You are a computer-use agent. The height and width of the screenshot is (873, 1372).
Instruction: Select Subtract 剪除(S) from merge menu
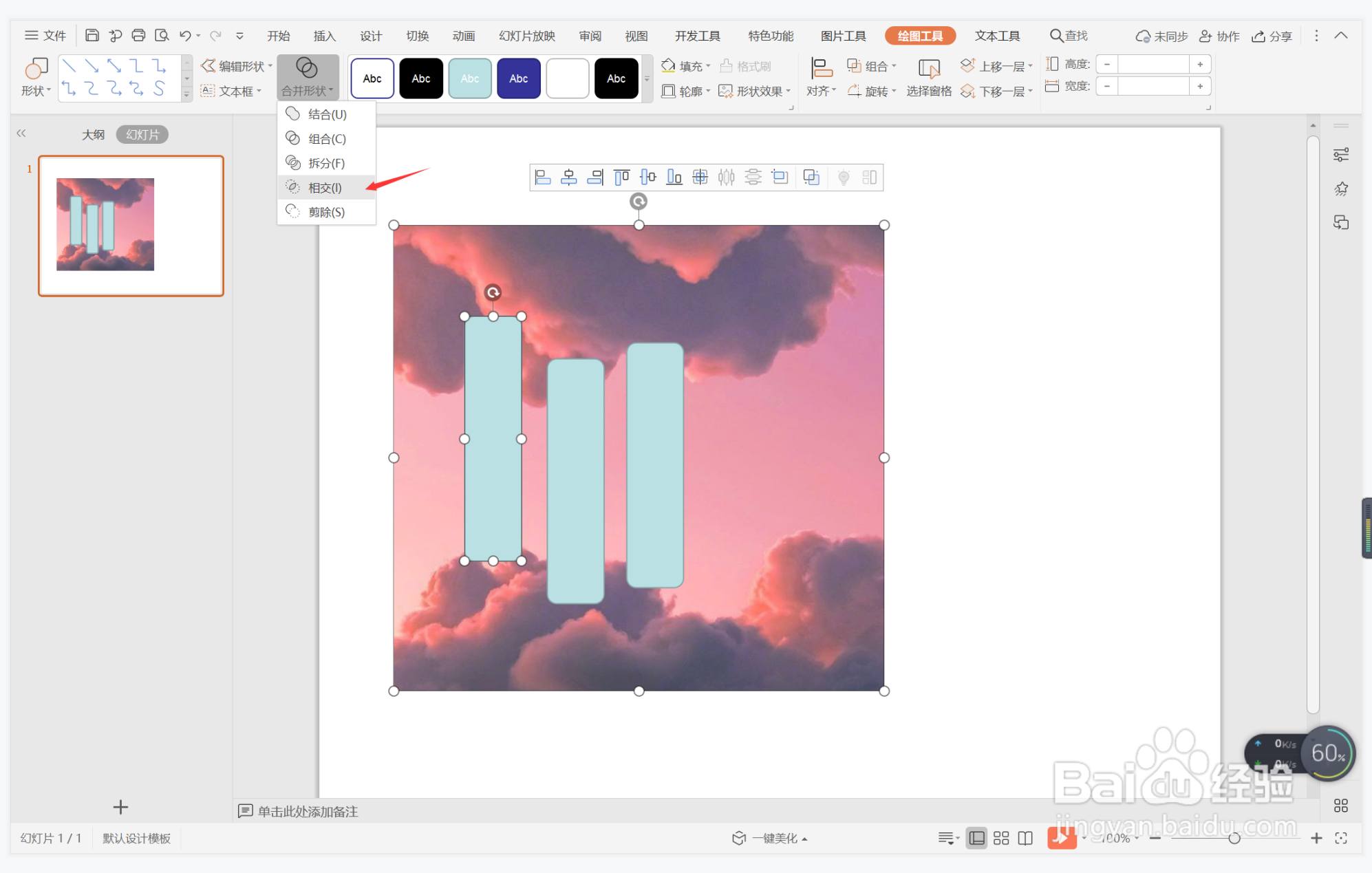[327, 212]
